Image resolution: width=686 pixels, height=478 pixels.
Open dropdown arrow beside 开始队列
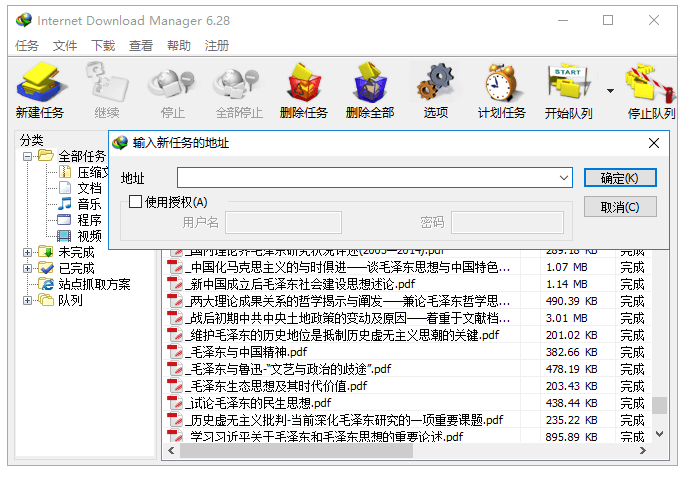610,91
